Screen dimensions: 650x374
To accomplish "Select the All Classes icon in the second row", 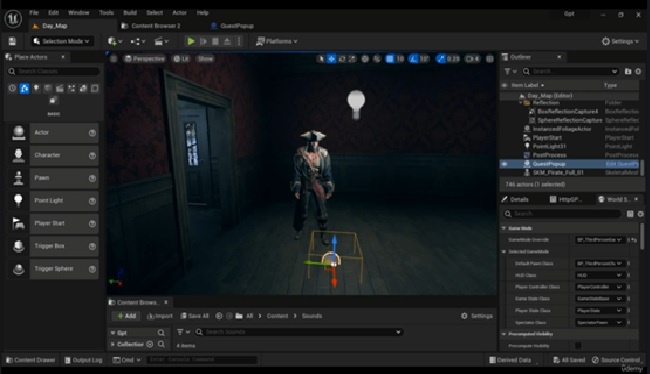I will [53, 100].
